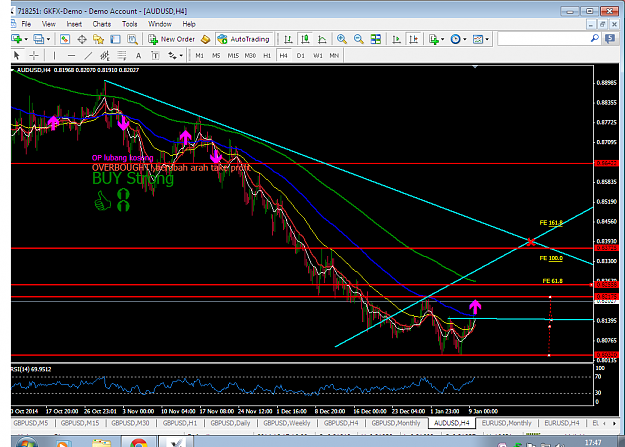This screenshot has height=447, width=625.
Task: Open the View menu
Action: coord(49,24)
